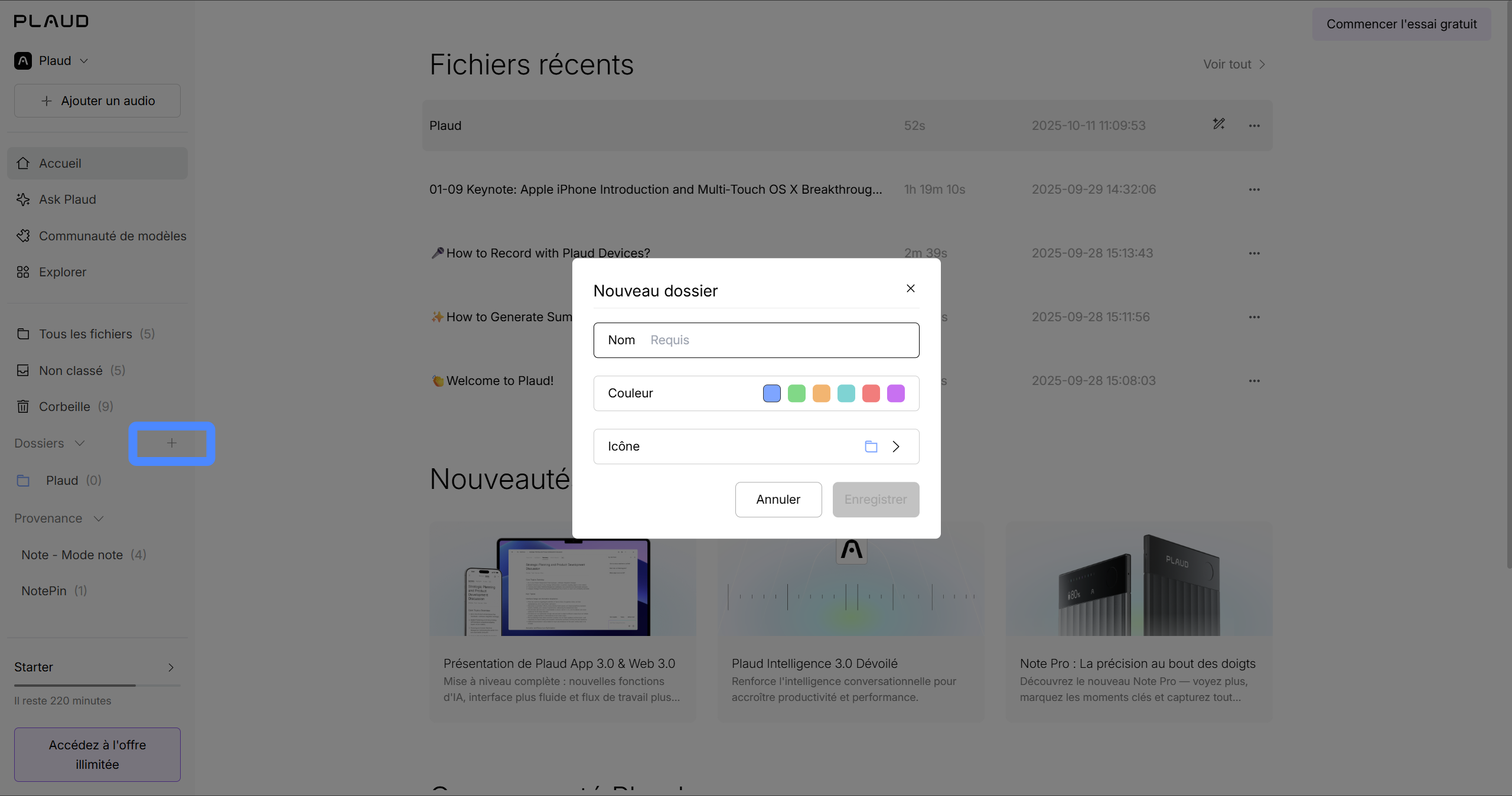Open How to Record with Plaud Devices

coord(540,253)
